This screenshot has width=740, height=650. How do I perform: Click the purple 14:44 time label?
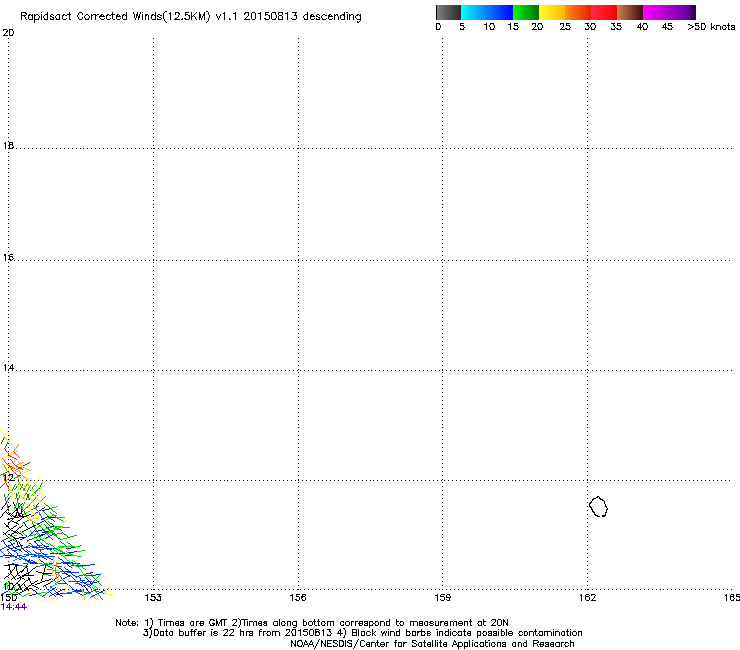pos(14,607)
